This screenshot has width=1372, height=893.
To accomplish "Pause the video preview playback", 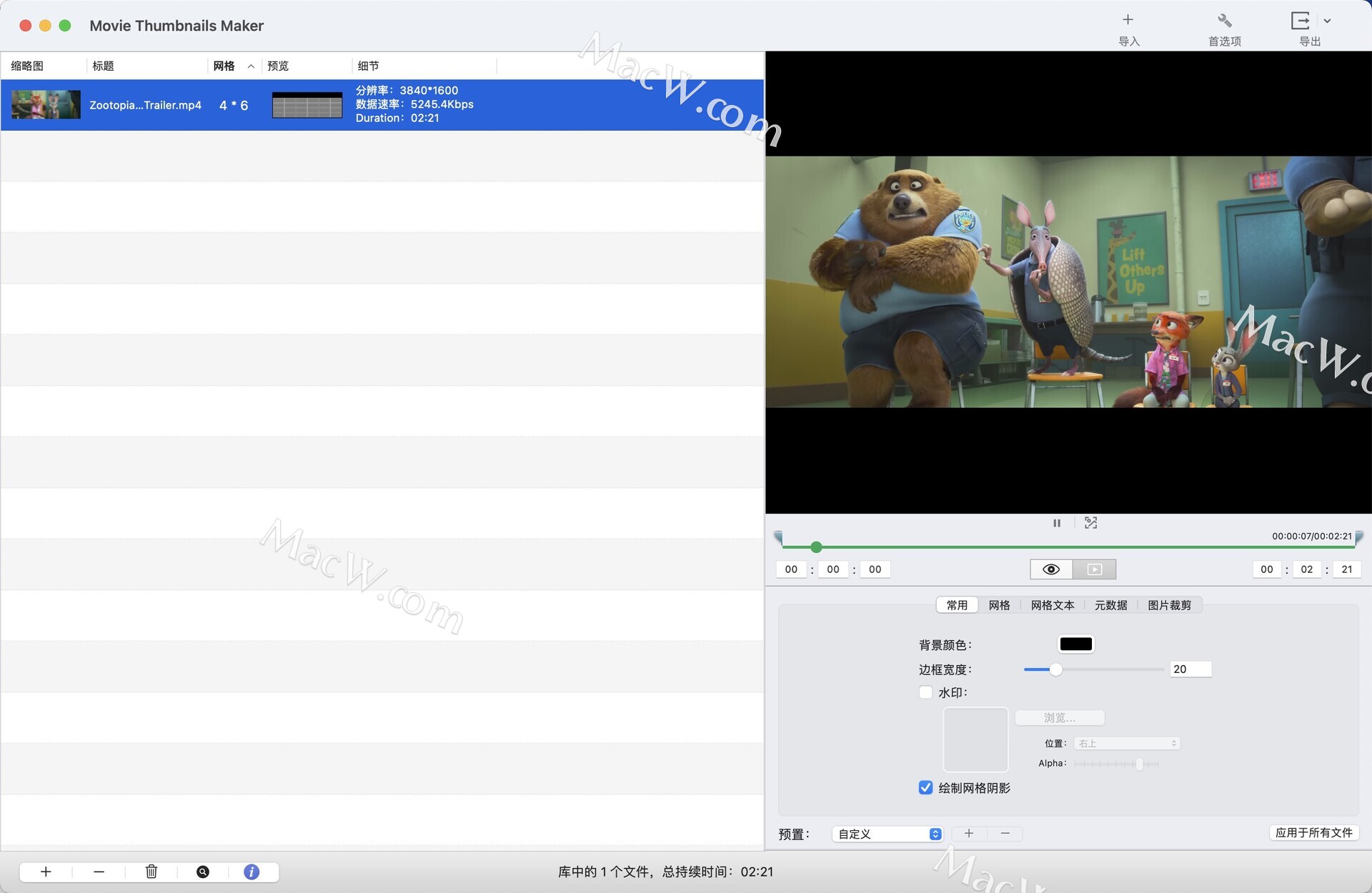I will (1057, 523).
